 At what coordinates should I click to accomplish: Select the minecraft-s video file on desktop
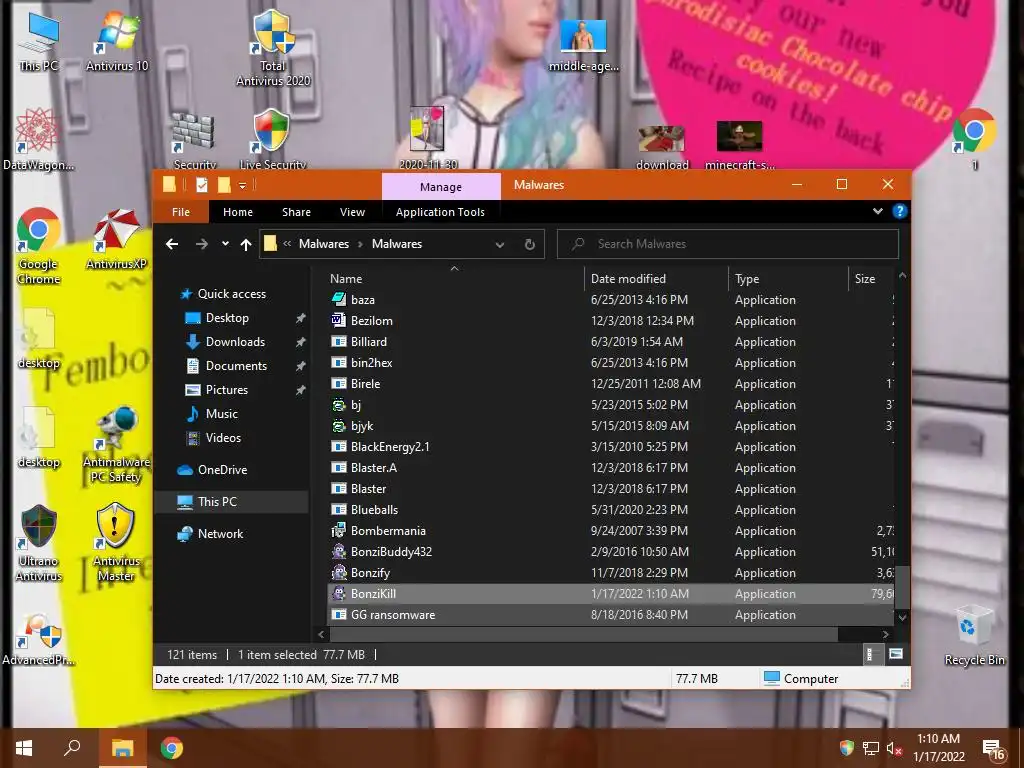pyautogui.click(x=739, y=145)
